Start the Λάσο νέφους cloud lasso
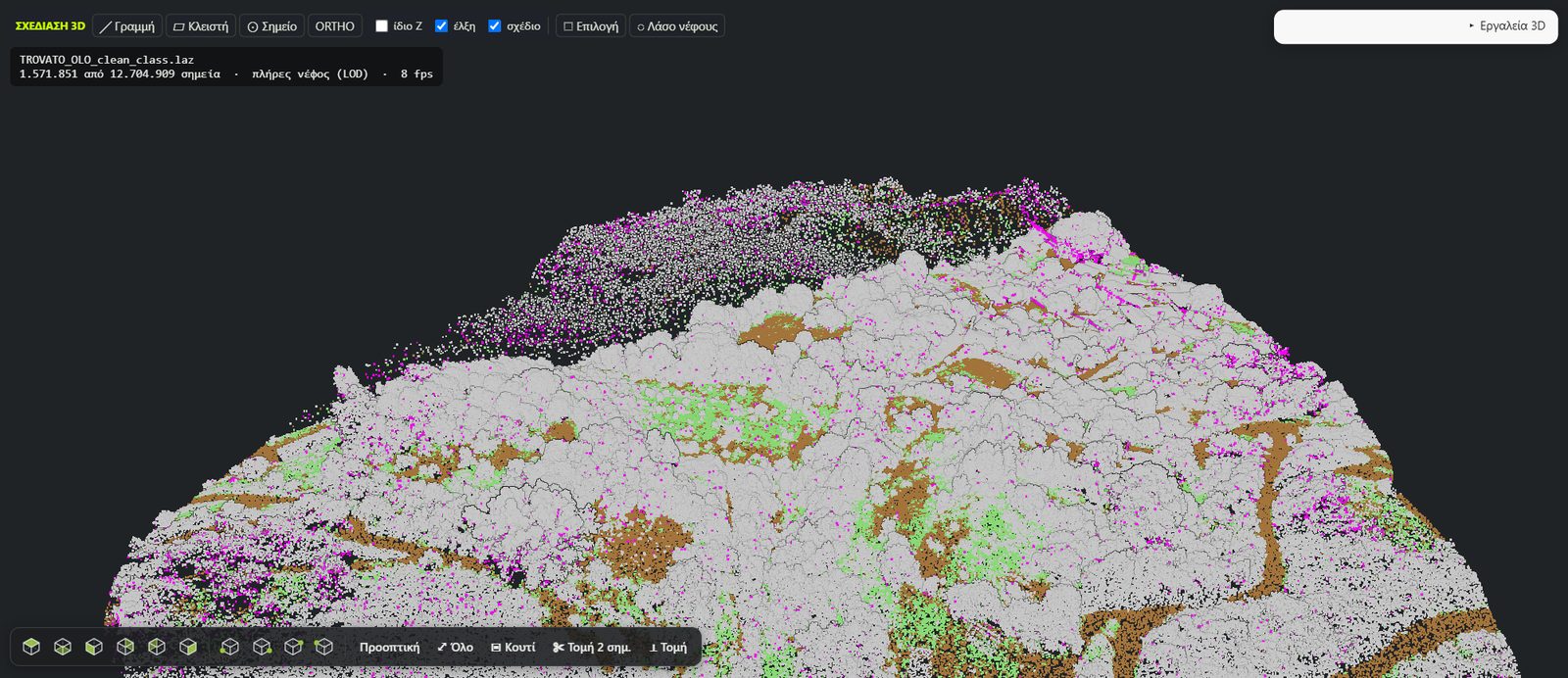 [677, 26]
